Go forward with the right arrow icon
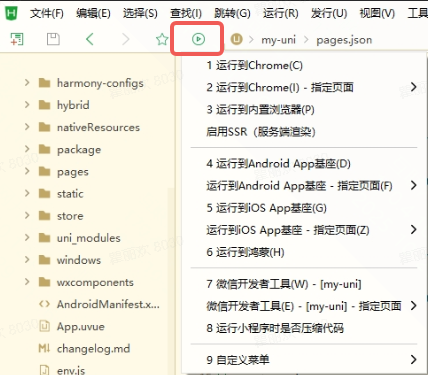 coord(126,39)
